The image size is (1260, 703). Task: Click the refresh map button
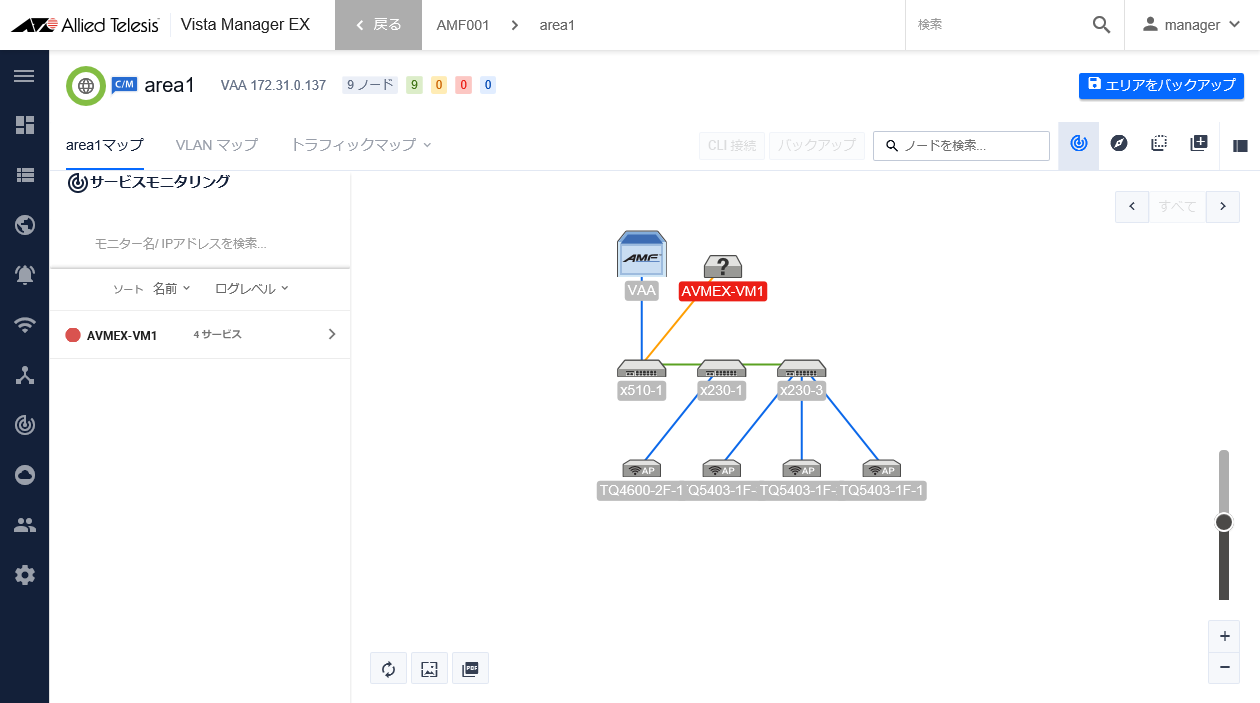pos(388,668)
